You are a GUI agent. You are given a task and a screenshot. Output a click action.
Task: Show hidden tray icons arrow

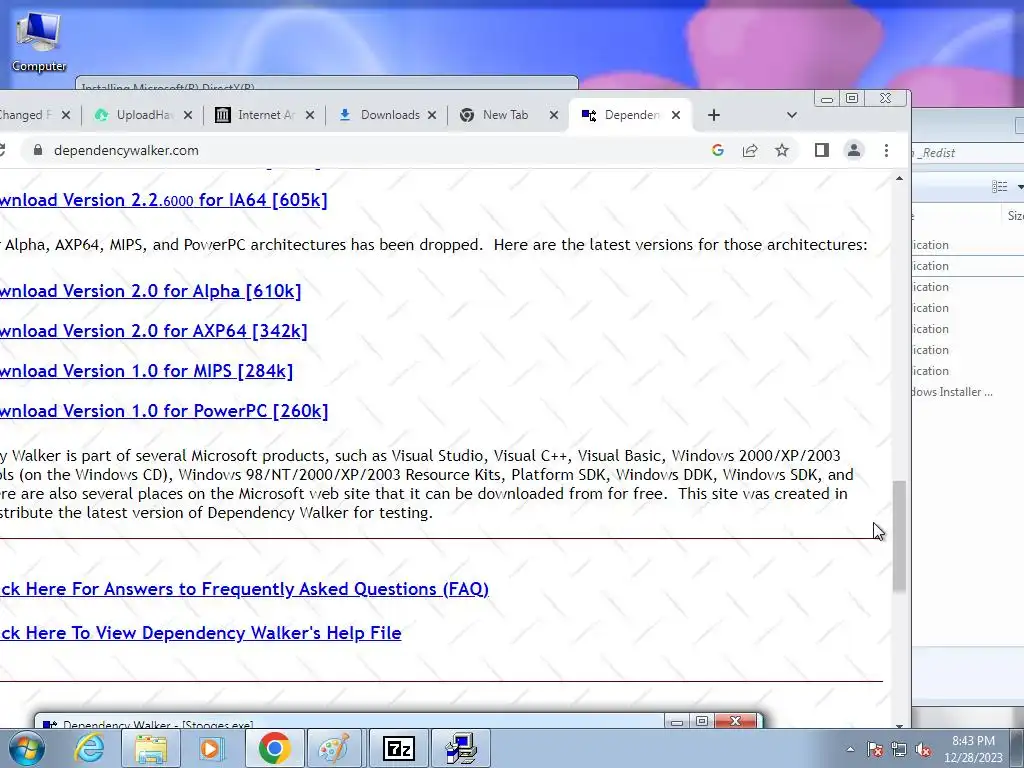click(x=850, y=749)
